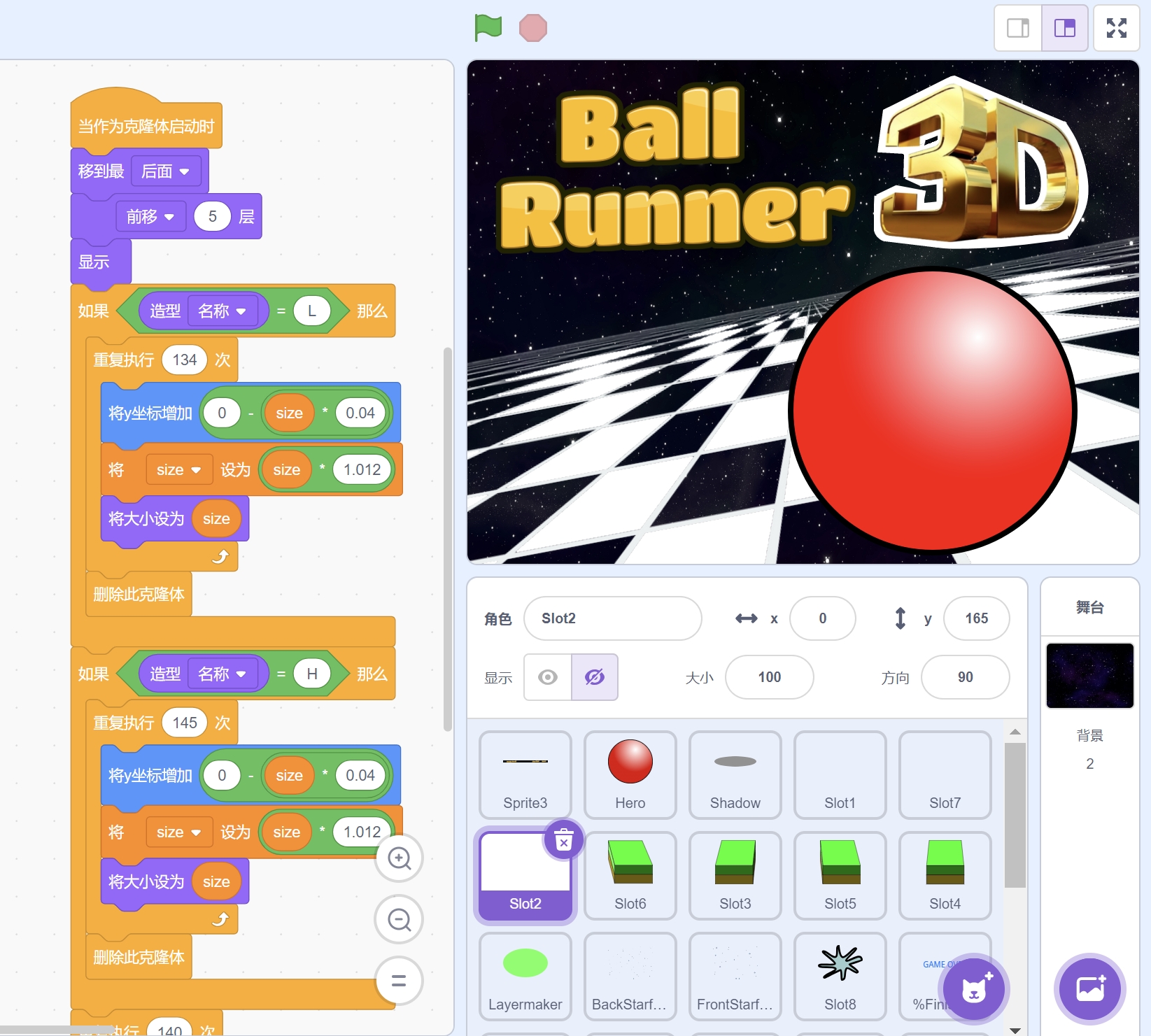Switch to large stage layout
Image resolution: width=1151 pixels, height=1036 pixels.
tap(1064, 28)
